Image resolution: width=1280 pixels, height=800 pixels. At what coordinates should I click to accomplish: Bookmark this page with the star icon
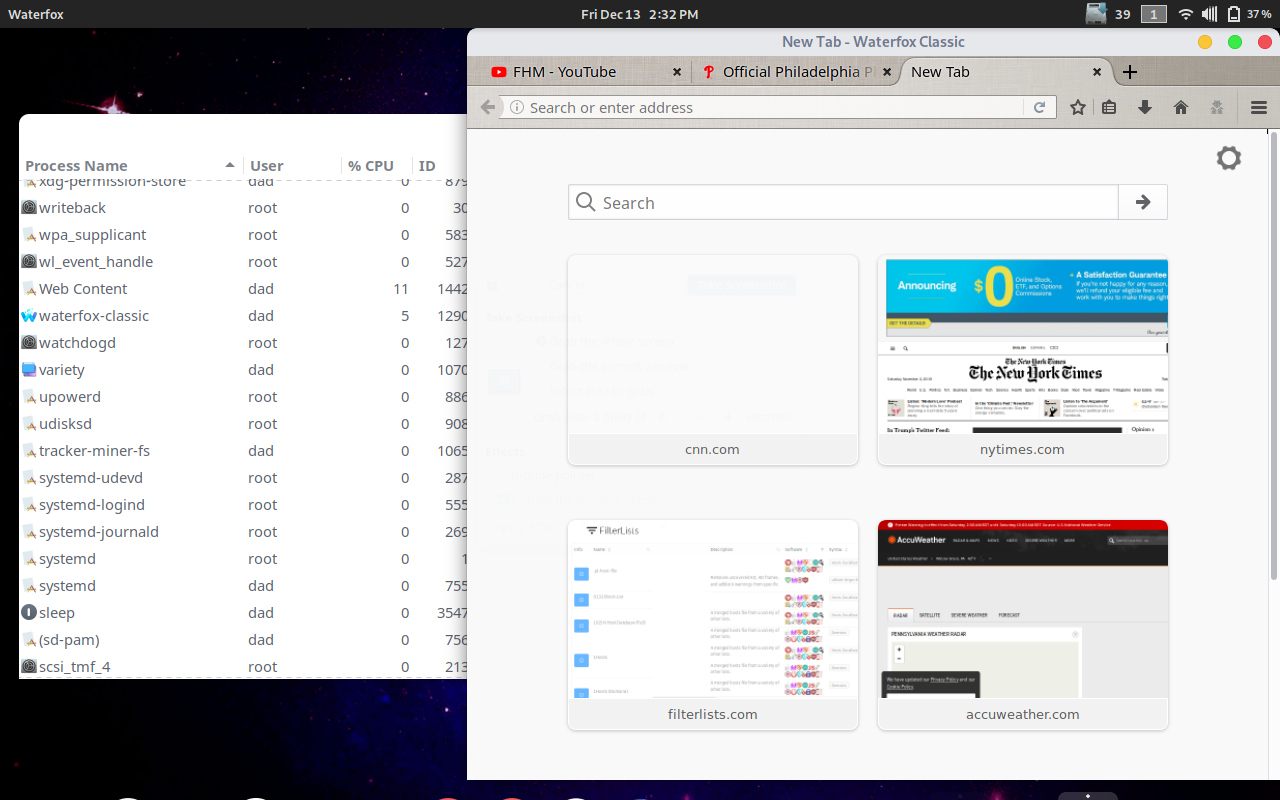(x=1077, y=106)
